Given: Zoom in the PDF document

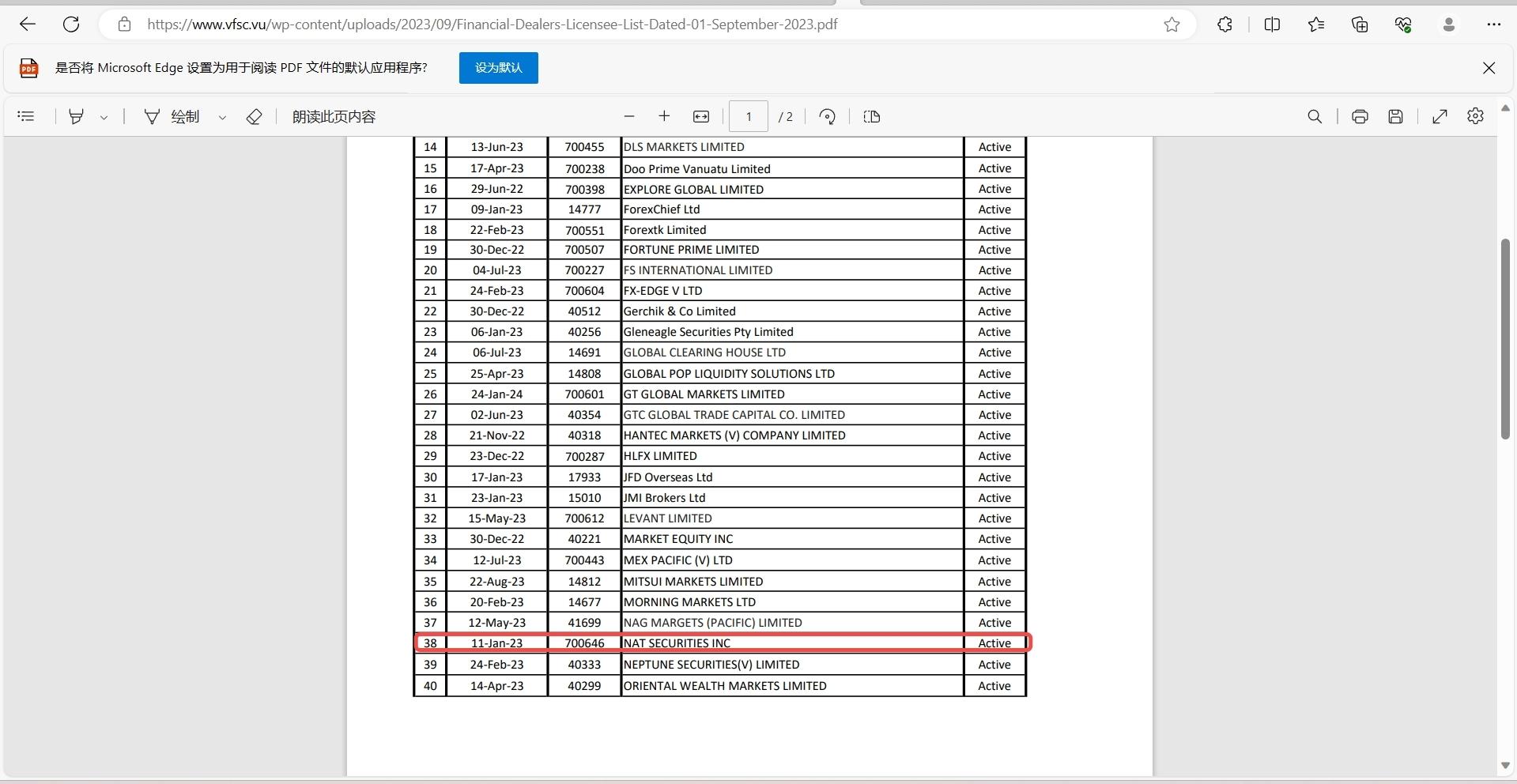Looking at the screenshot, I should tap(664, 116).
